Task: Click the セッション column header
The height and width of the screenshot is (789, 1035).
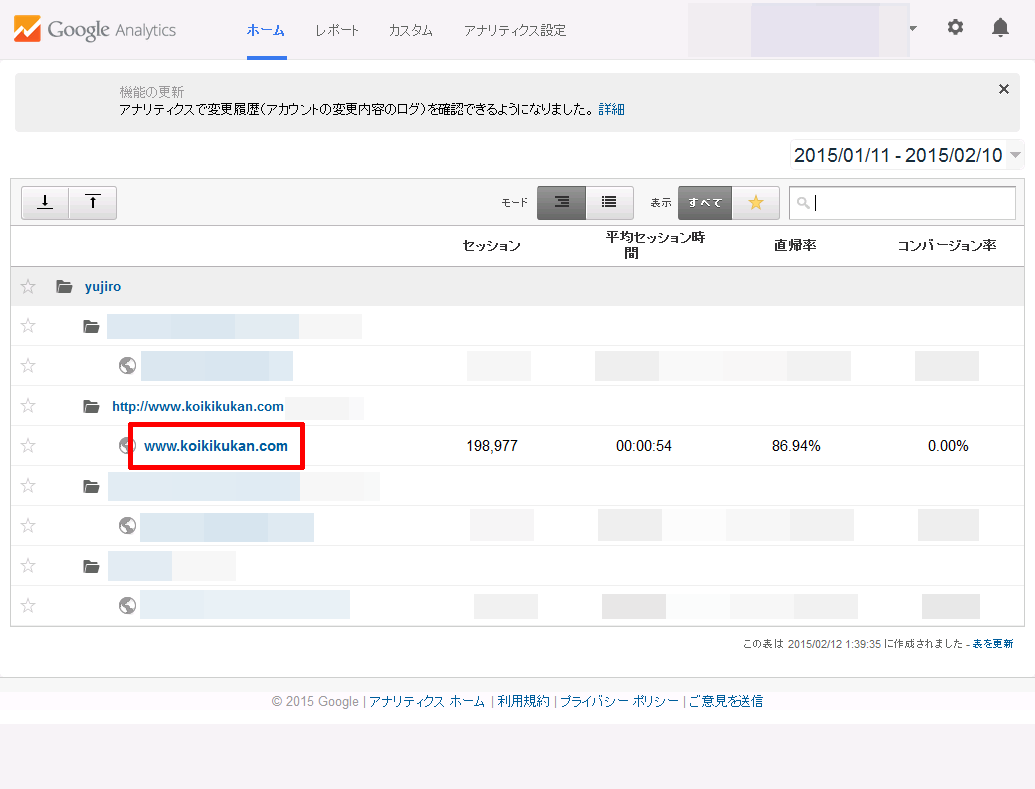Action: [492, 246]
